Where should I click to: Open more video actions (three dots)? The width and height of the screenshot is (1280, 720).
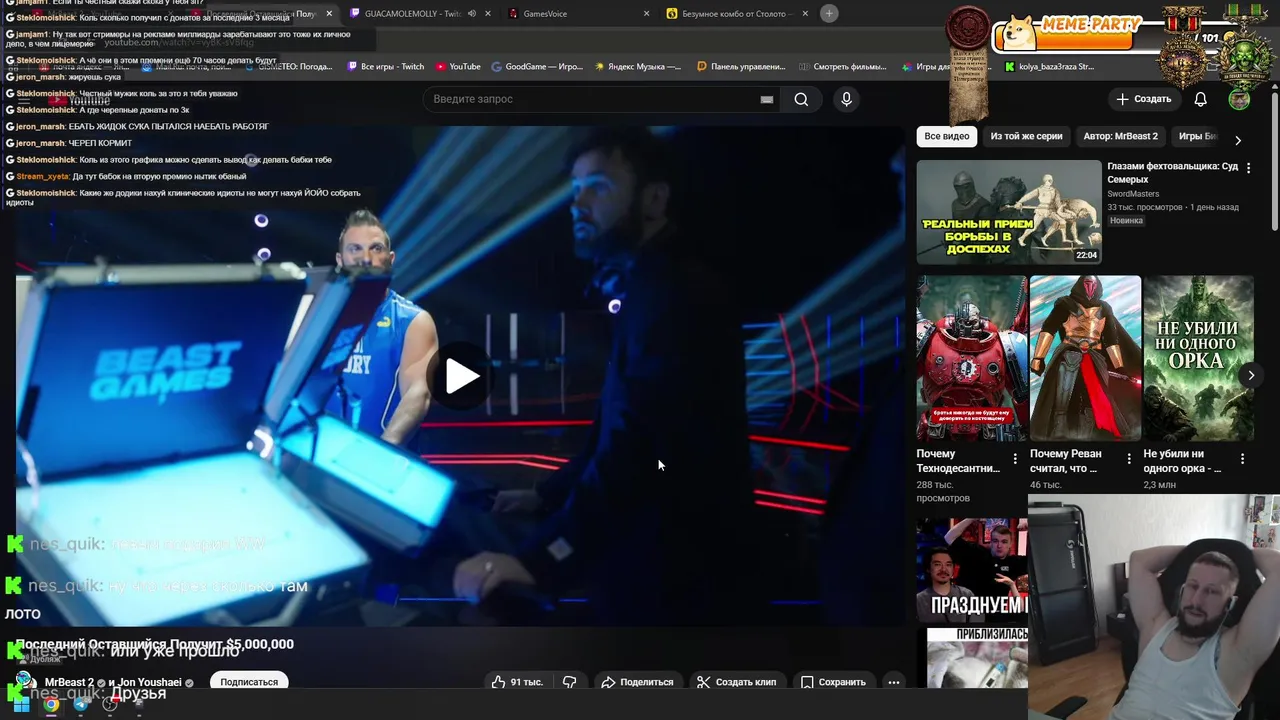pos(894,682)
